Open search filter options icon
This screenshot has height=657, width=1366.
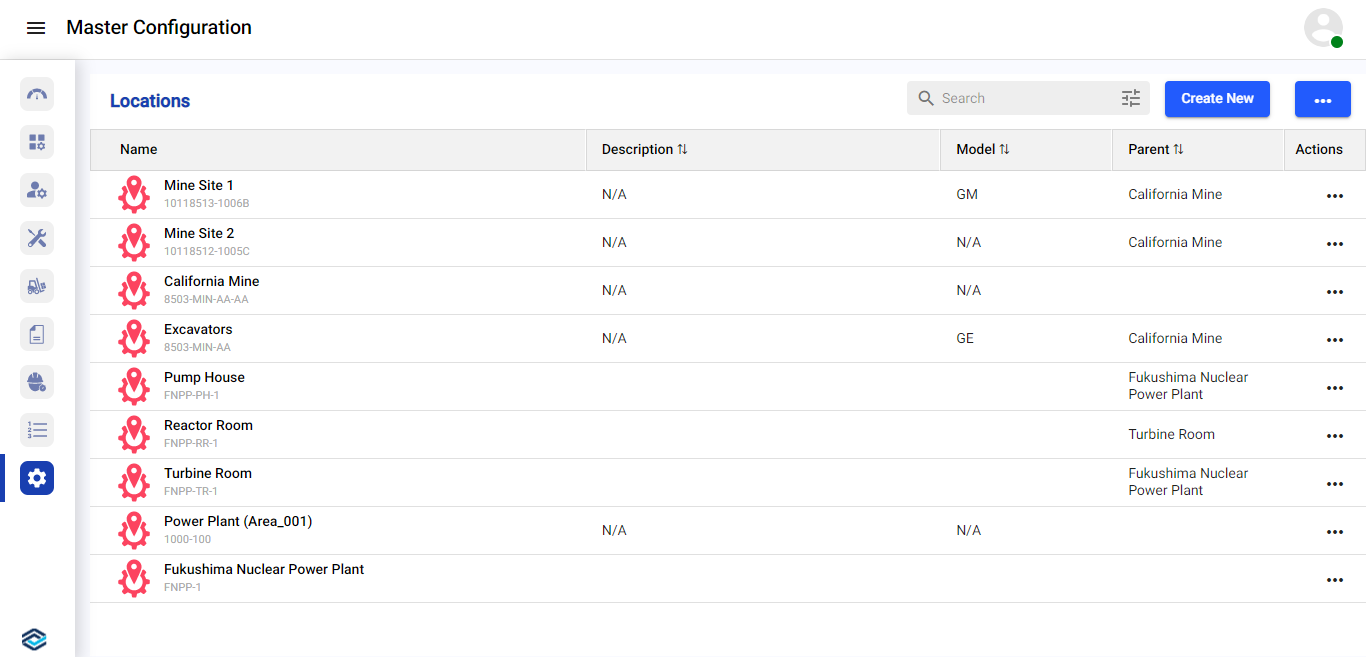pyautogui.click(x=1130, y=98)
